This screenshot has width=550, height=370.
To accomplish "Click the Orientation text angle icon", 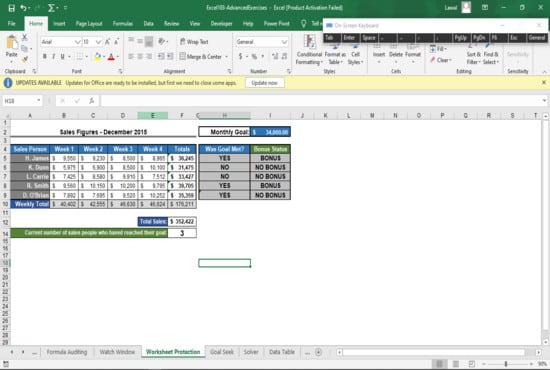I will point(161,41).
